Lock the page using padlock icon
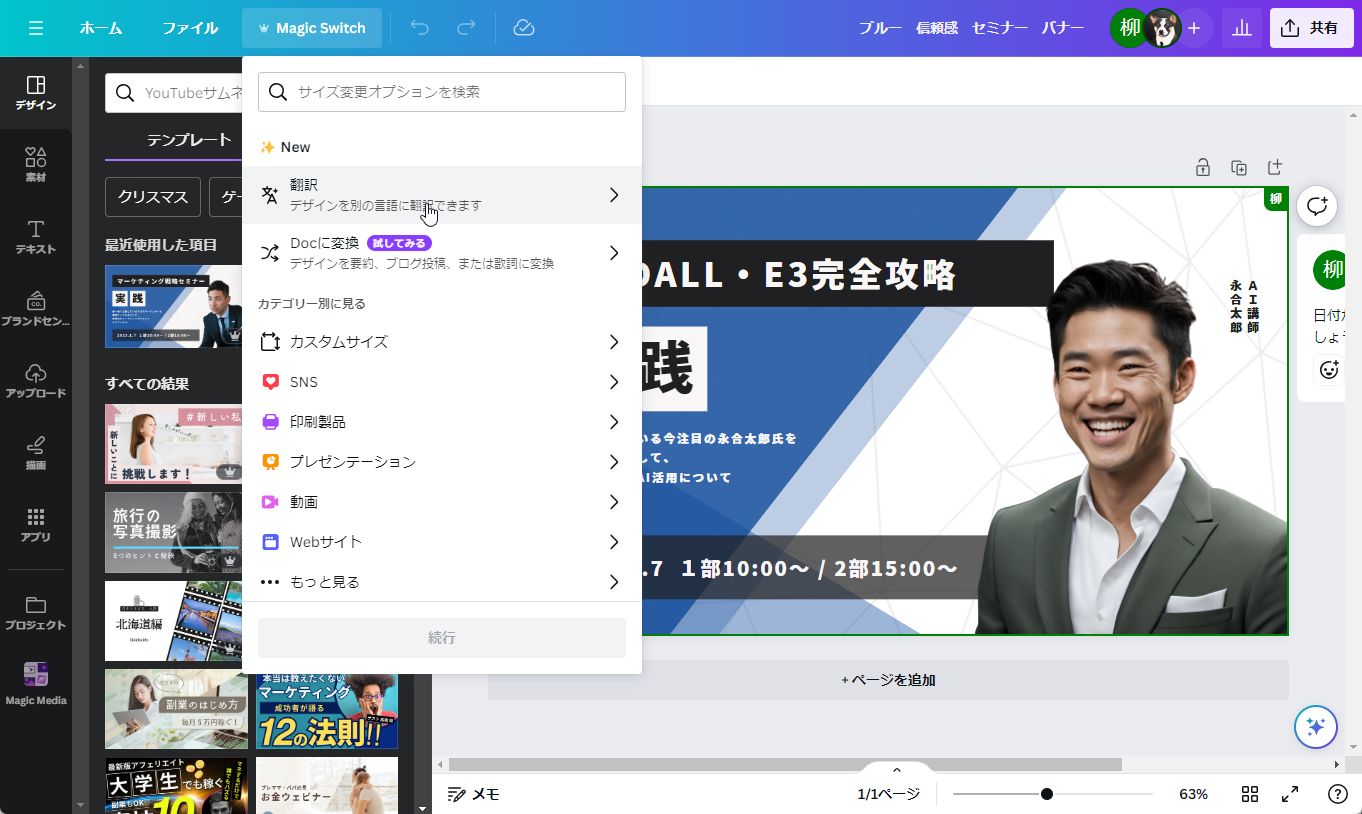This screenshot has height=814, width=1362. pyautogui.click(x=1203, y=167)
